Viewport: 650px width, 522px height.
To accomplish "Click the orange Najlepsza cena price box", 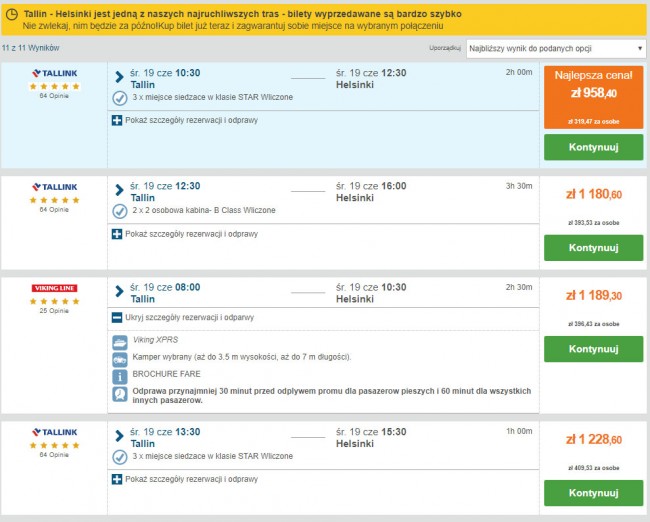I will (x=593, y=97).
